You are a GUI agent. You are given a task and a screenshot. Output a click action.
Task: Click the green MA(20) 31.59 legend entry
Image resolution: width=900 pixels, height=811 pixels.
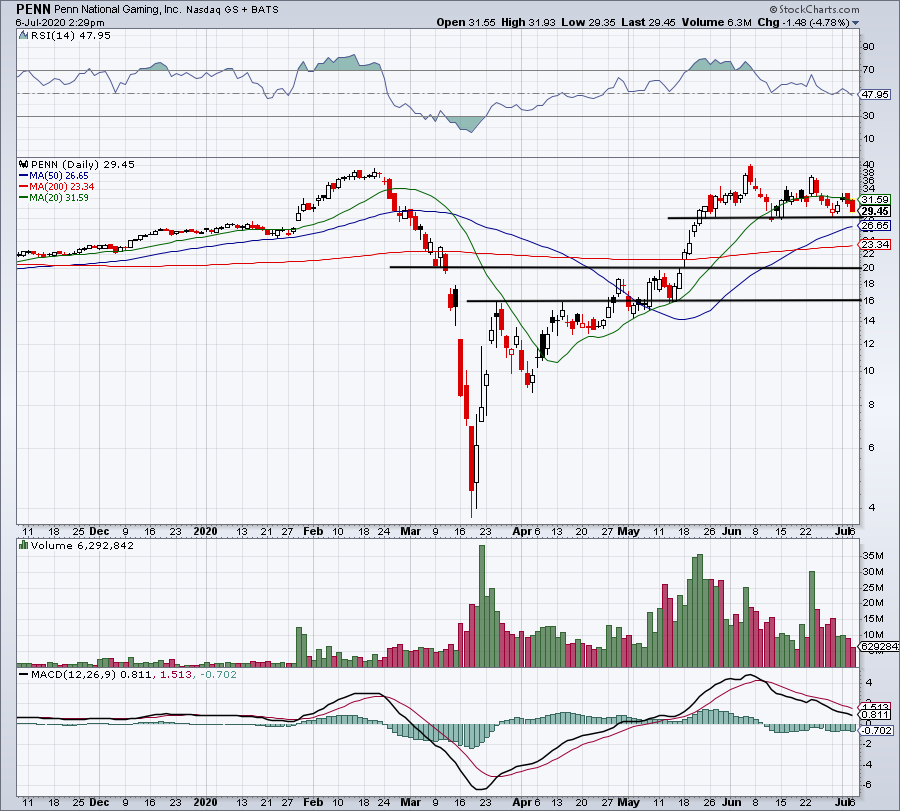[54, 197]
